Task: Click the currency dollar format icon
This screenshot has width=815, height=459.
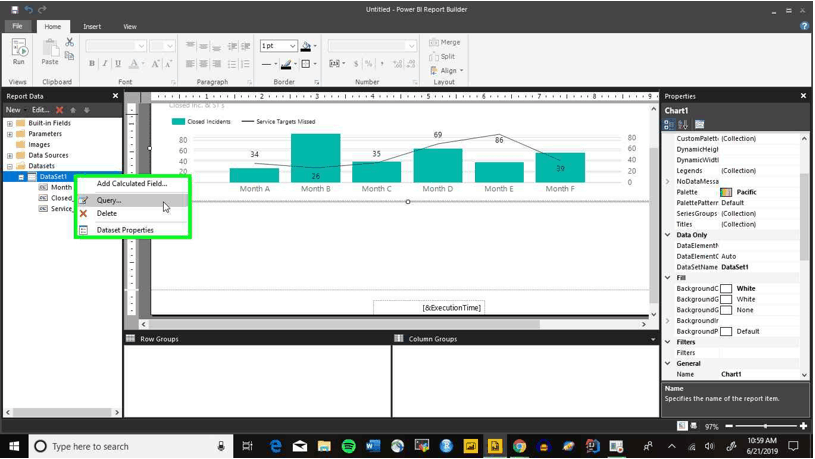Action: (356, 63)
